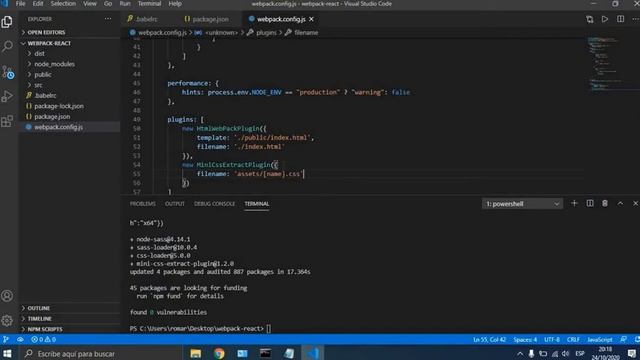Open the editor More Actions ellipsis
Viewport: 640px width, 360px height.
(x=636, y=19)
